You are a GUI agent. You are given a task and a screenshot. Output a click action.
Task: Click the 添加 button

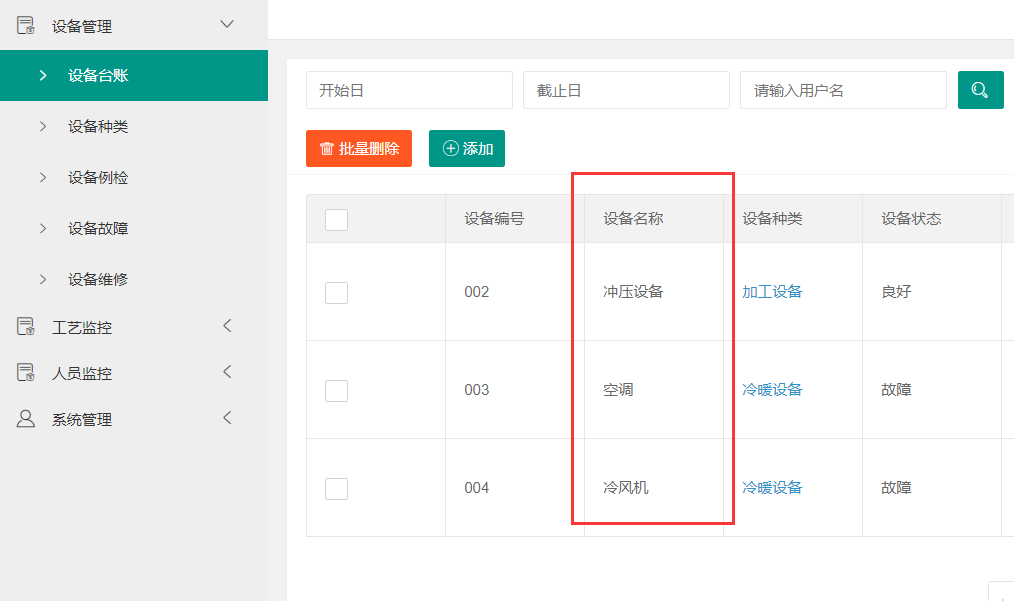467,149
